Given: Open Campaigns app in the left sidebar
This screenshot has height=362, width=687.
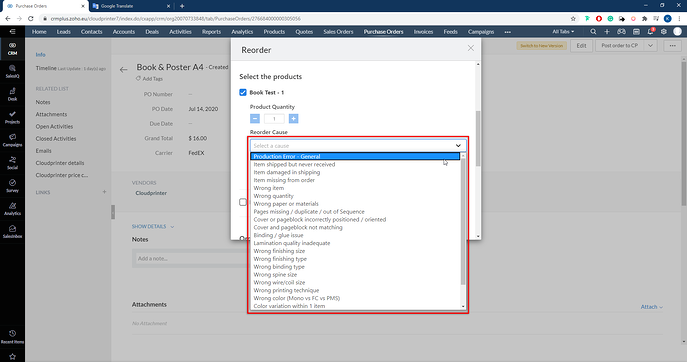Looking at the screenshot, I should 12,140.
